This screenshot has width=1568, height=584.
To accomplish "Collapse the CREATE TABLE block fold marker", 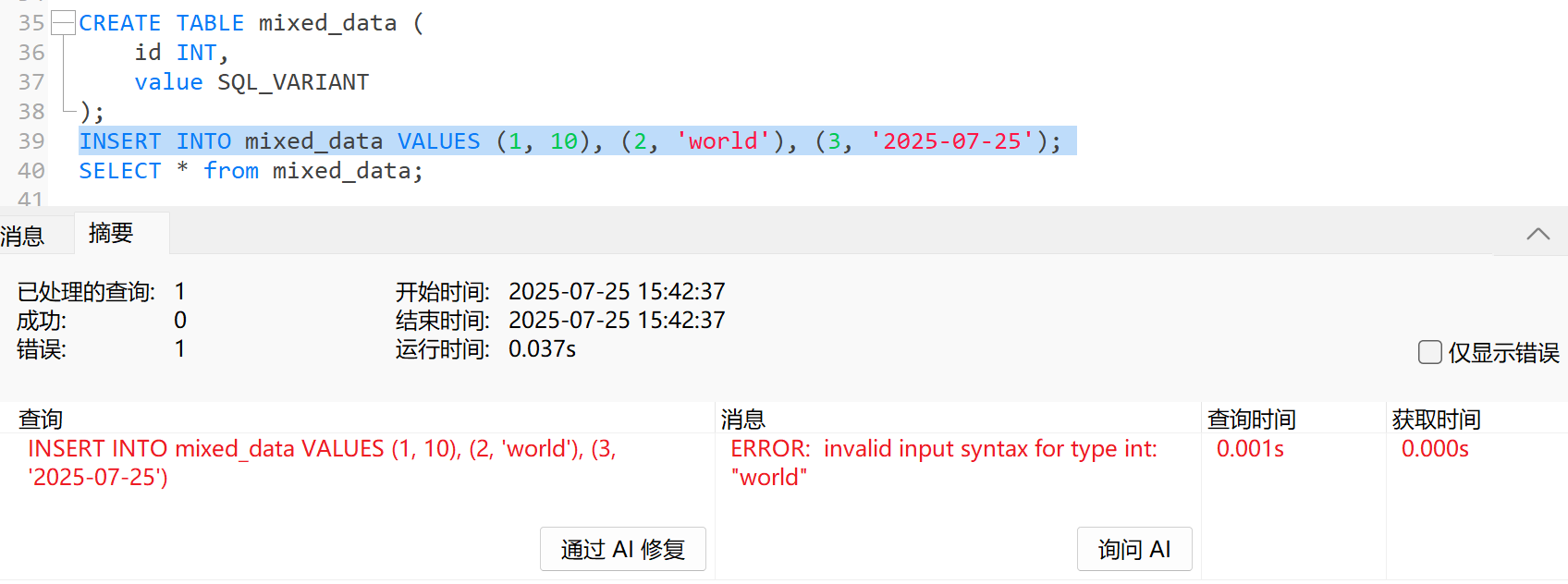I will (62, 22).
